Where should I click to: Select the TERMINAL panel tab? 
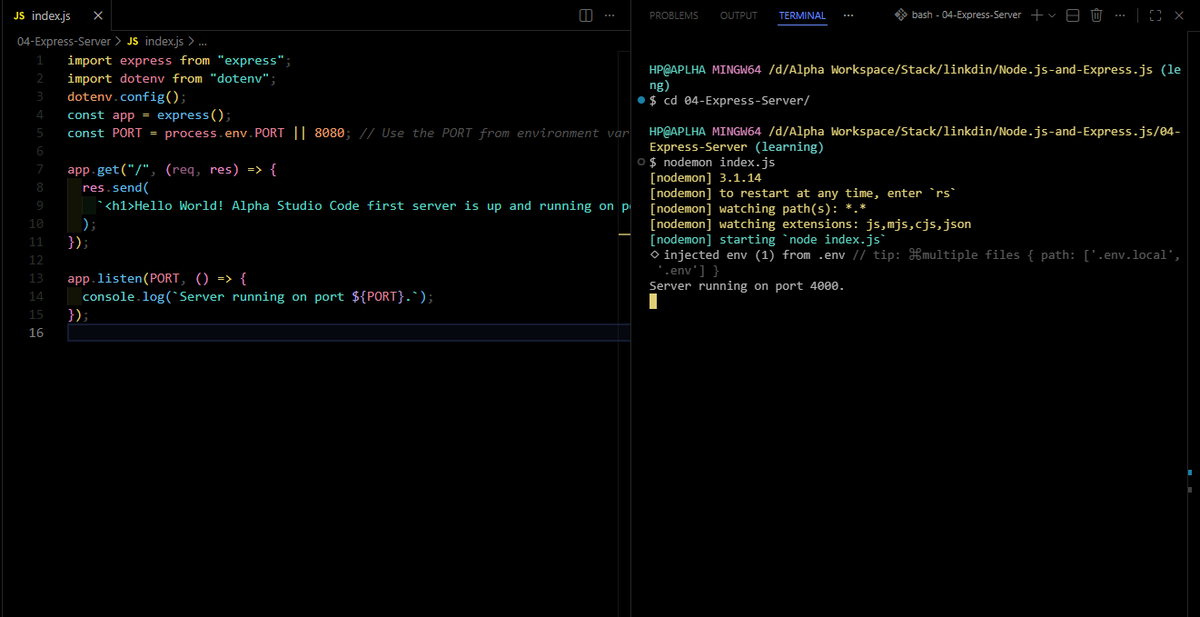[802, 16]
